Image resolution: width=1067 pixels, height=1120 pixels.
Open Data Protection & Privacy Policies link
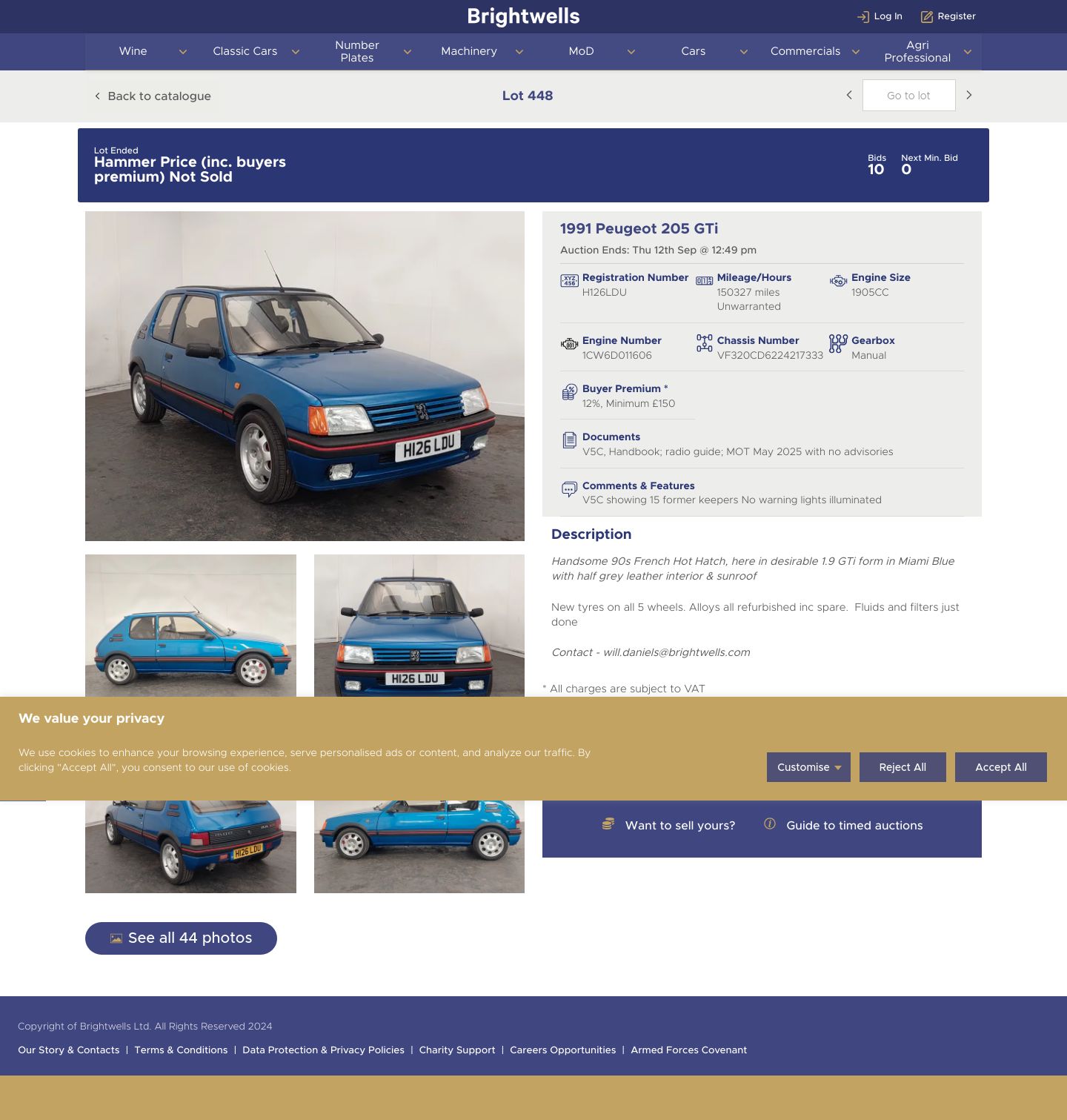pyautogui.click(x=323, y=1050)
